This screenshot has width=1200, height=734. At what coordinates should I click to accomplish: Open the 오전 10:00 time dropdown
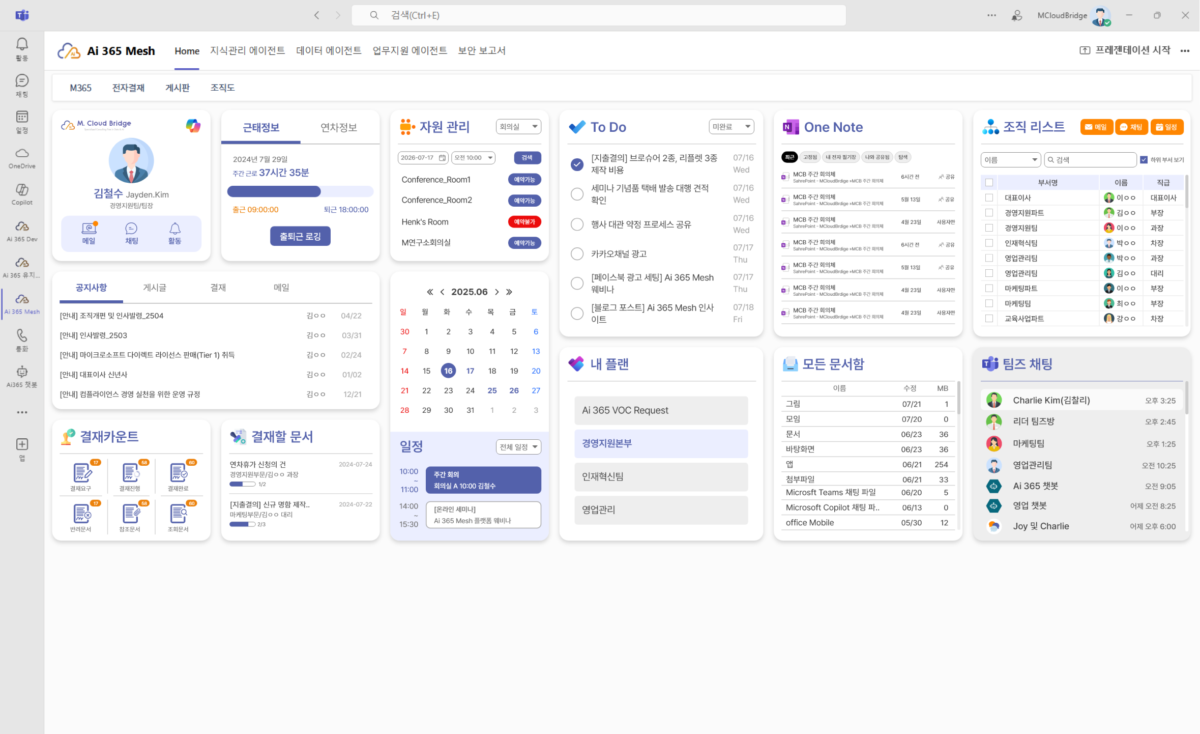(473, 158)
